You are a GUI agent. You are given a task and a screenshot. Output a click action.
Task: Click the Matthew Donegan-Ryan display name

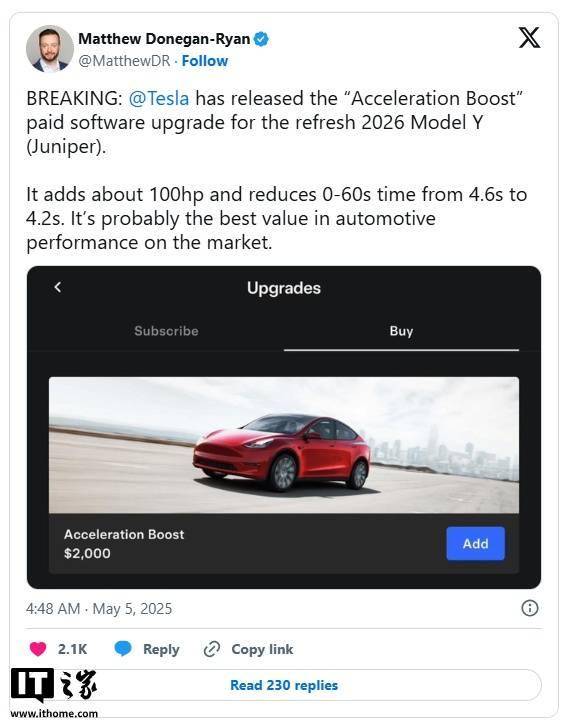tap(164, 39)
